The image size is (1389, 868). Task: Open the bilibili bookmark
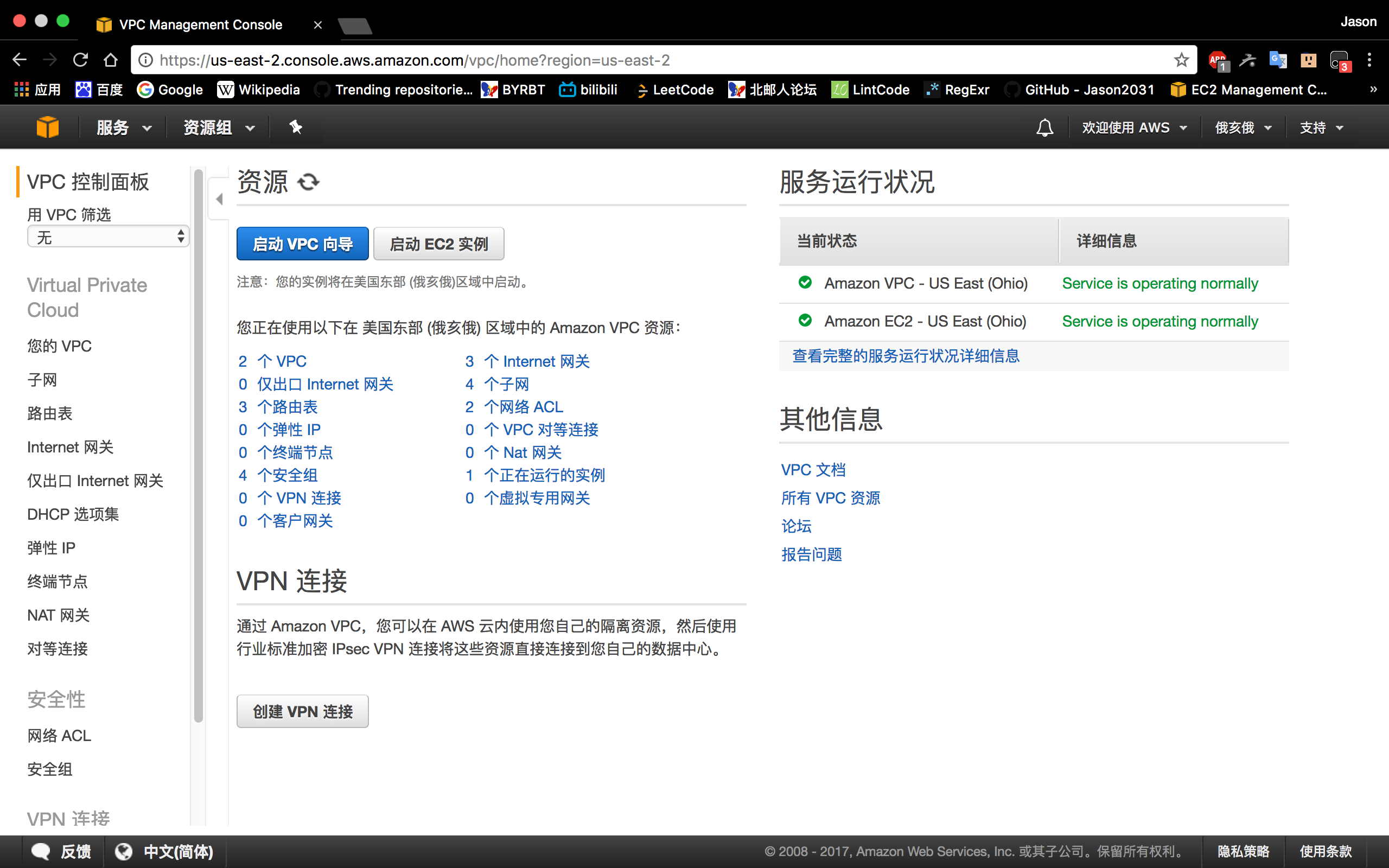click(x=588, y=90)
